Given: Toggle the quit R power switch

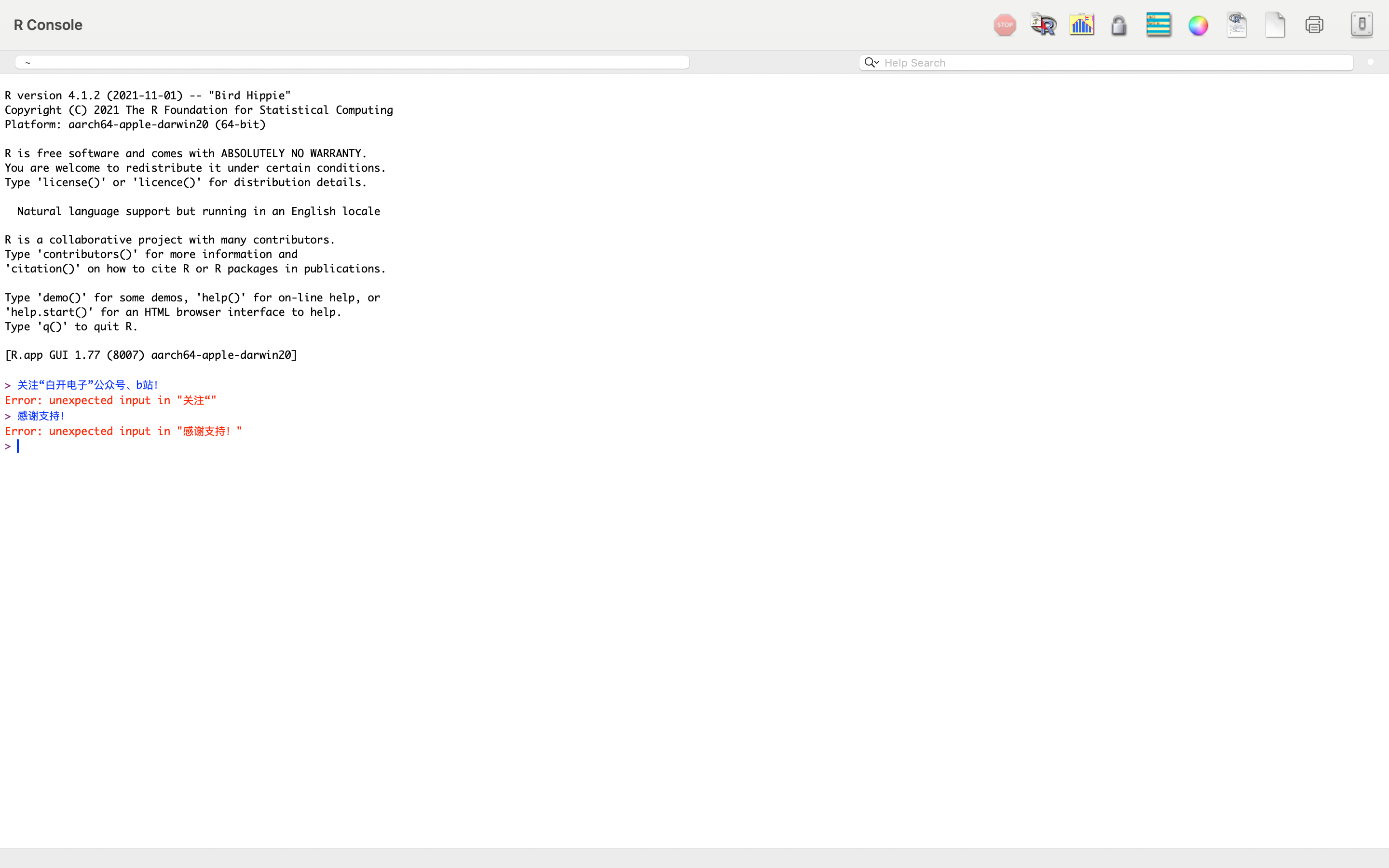Looking at the screenshot, I should pos(1361,25).
